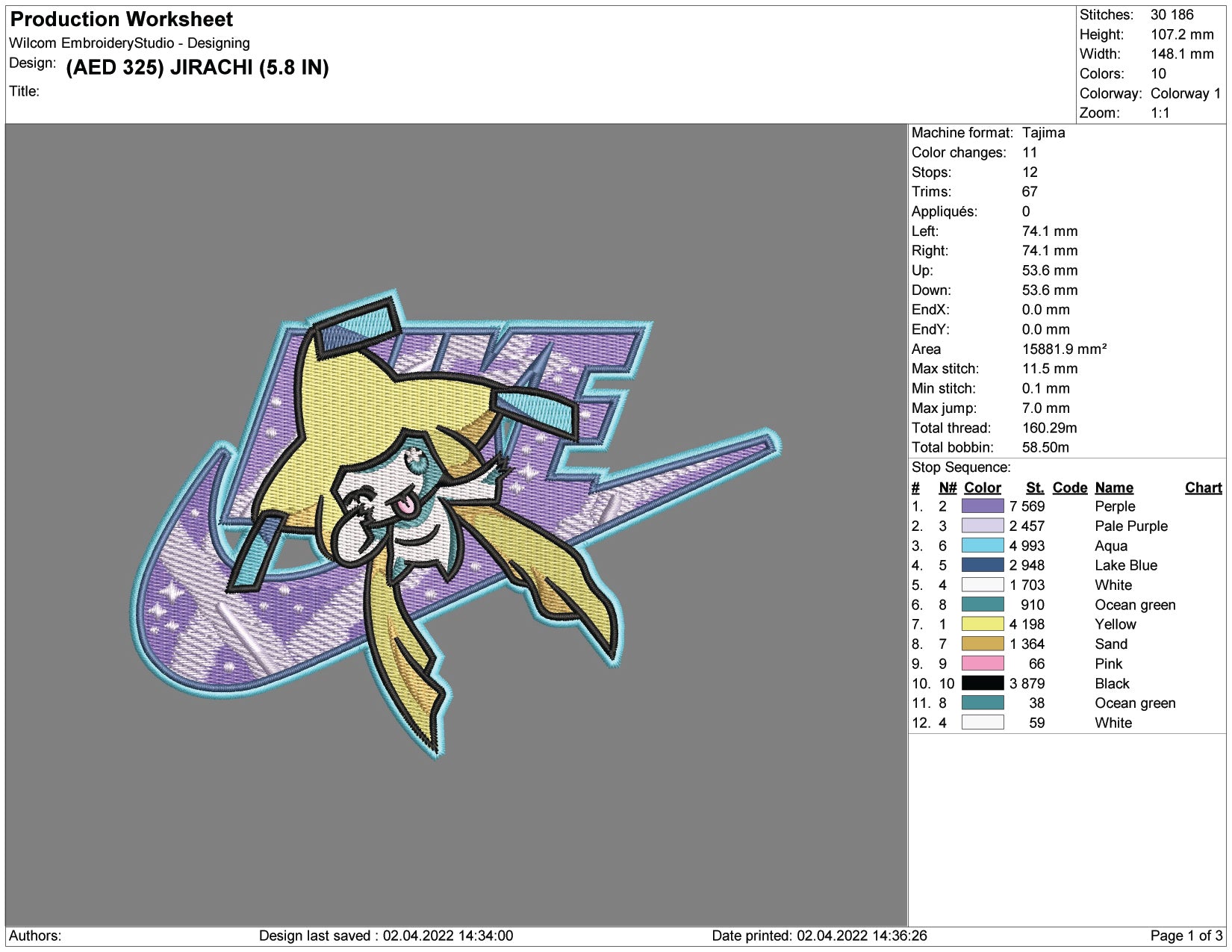The image size is (1232, 952).
Task: Click the Trims value '67'
Action: pos(1030,192)
